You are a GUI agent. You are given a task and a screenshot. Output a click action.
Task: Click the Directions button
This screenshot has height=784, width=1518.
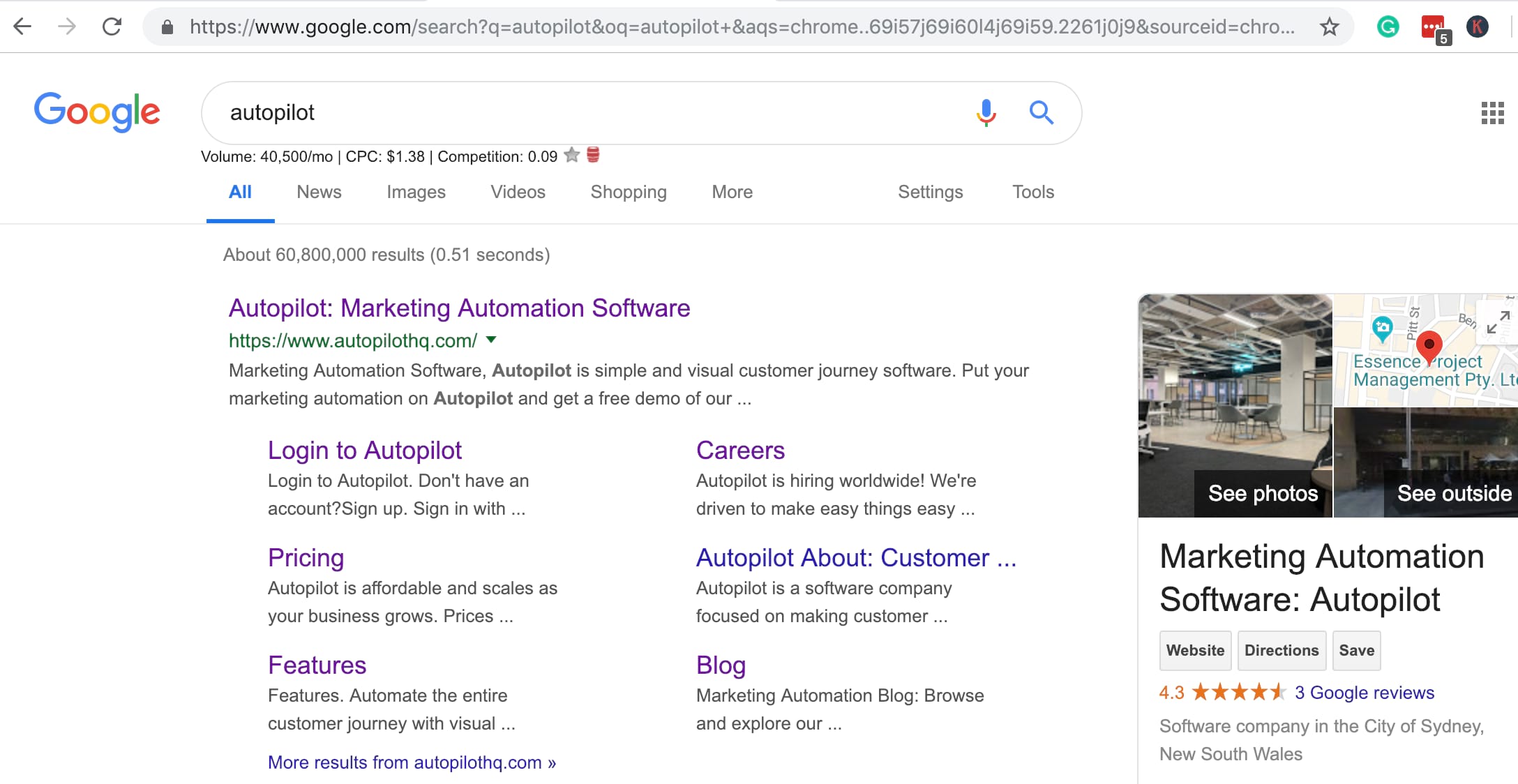point(1282,650)
